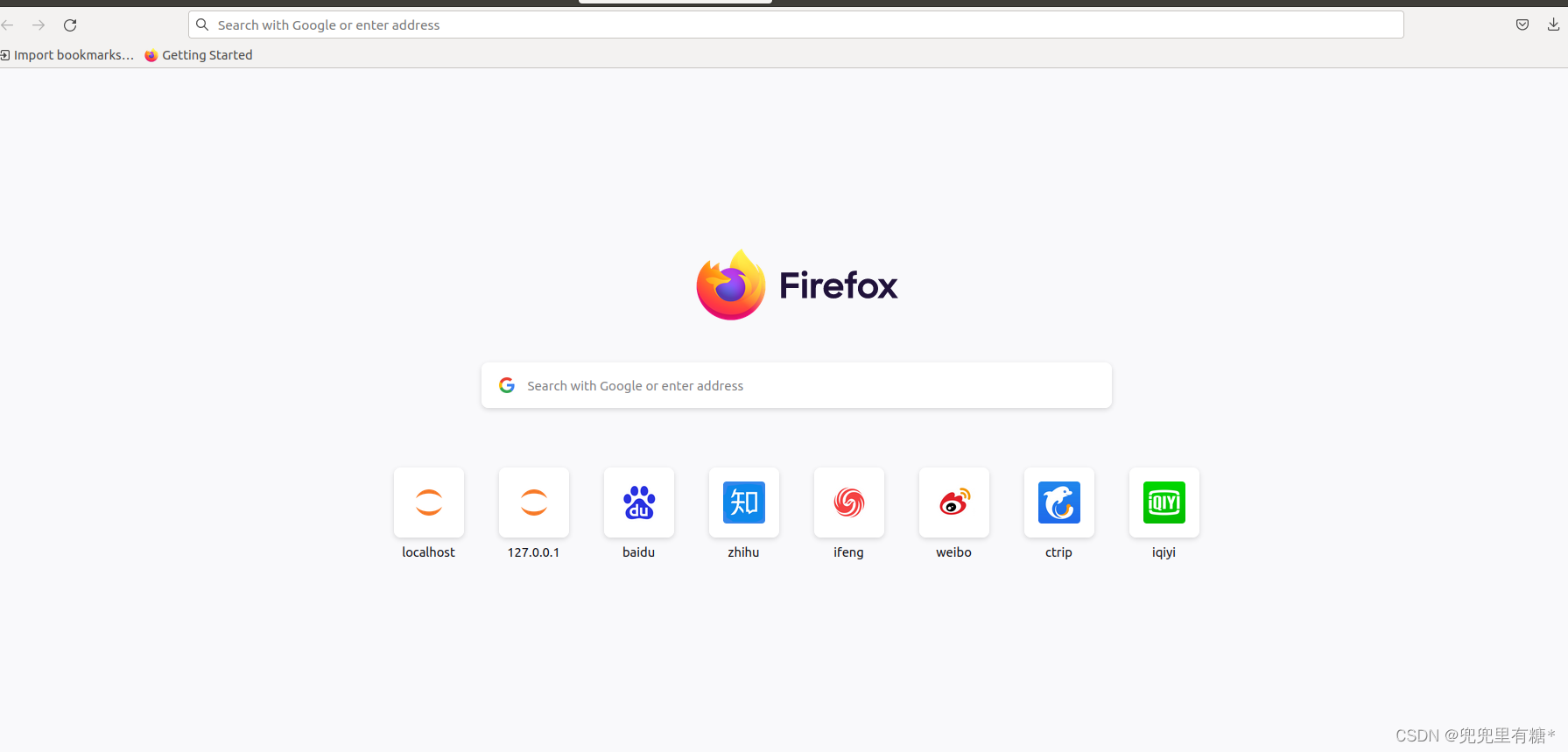Open the ctrip shortcut icon

(x=1059, y=503)
